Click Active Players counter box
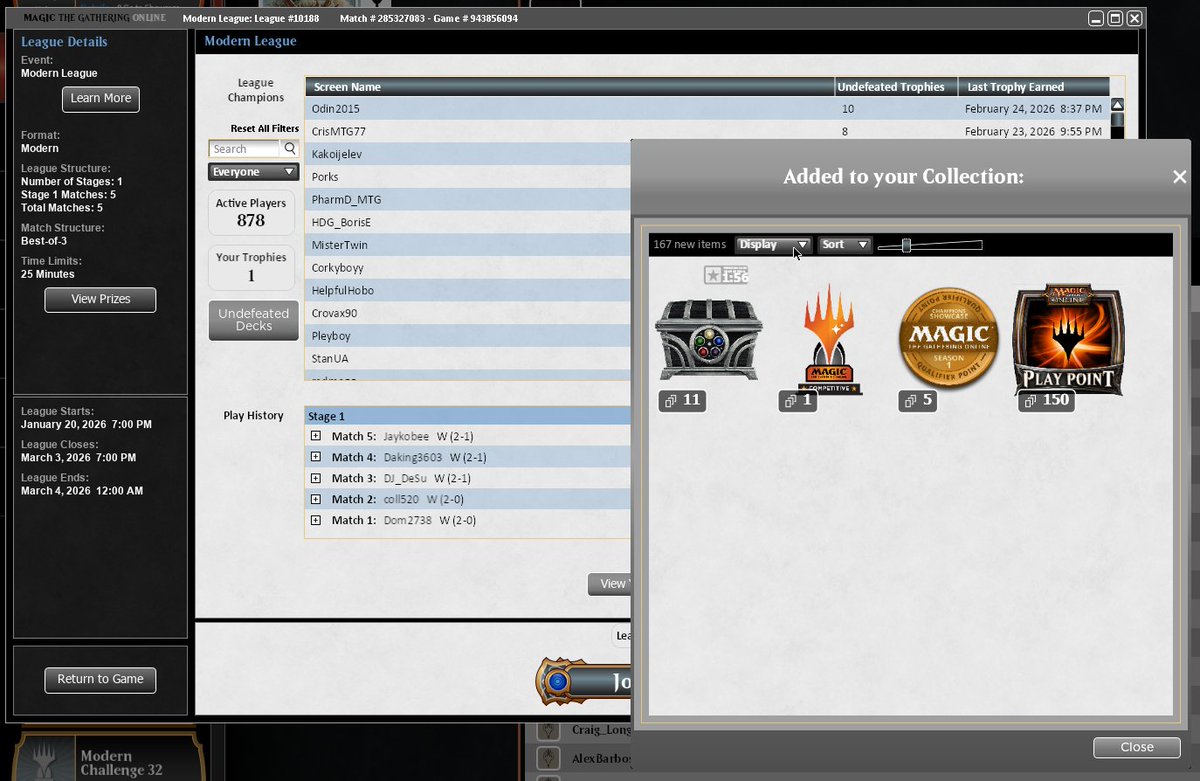1200x781 pixels. pyautogui.click(x=251, y=212)
